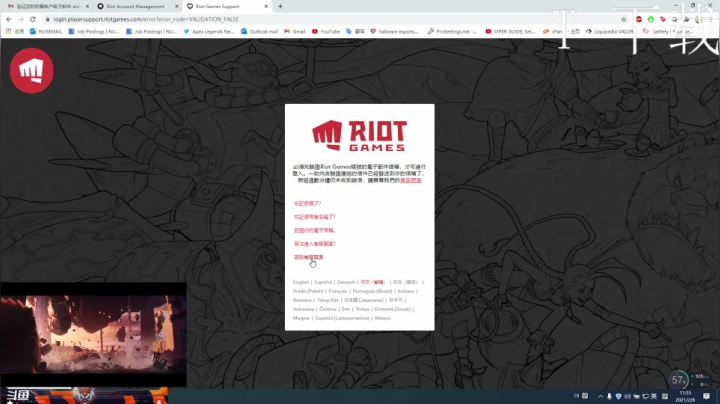The image size is (720, 404).
Task: Select Traditional Chinese language option
Action: click(x=373, y=282)
